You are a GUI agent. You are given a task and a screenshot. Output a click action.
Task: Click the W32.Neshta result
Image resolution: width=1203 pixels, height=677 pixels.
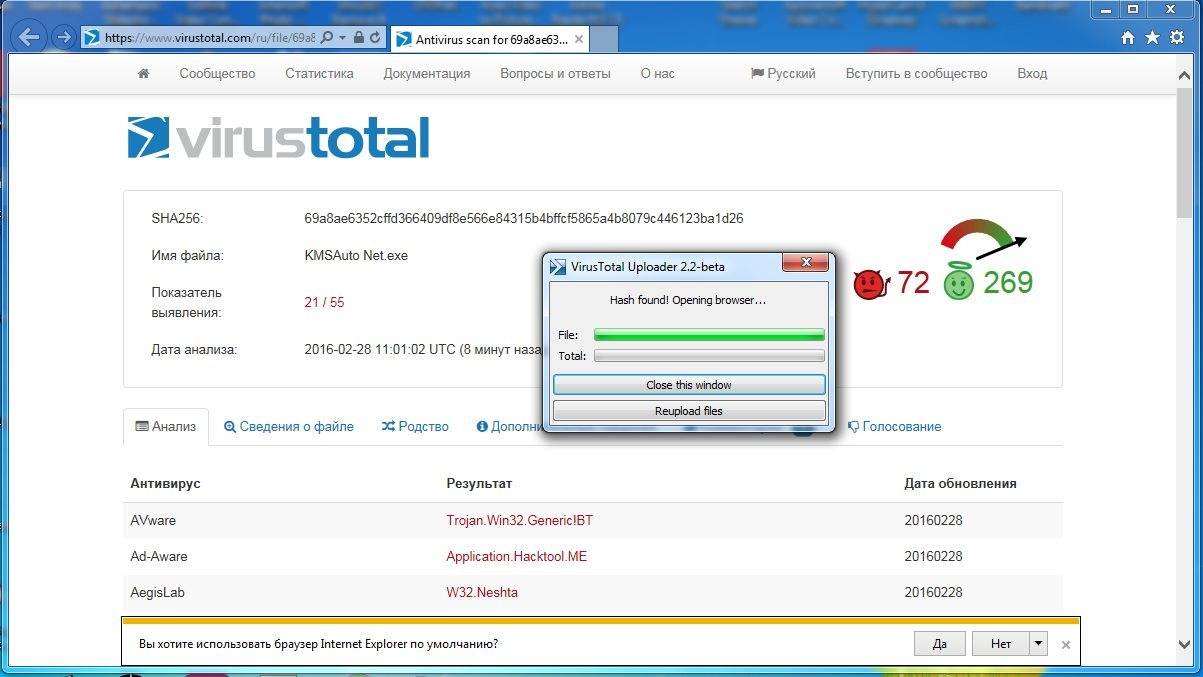coord(482,592)
